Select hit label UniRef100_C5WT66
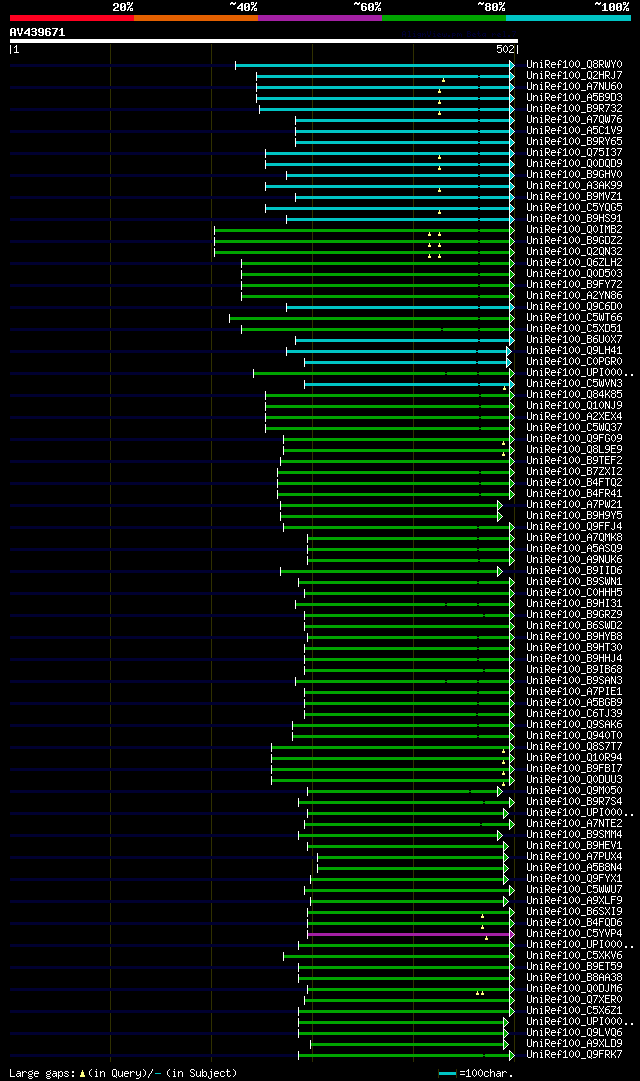The width and height of the screenshot is (640, 1081). (x=574, y=319)
